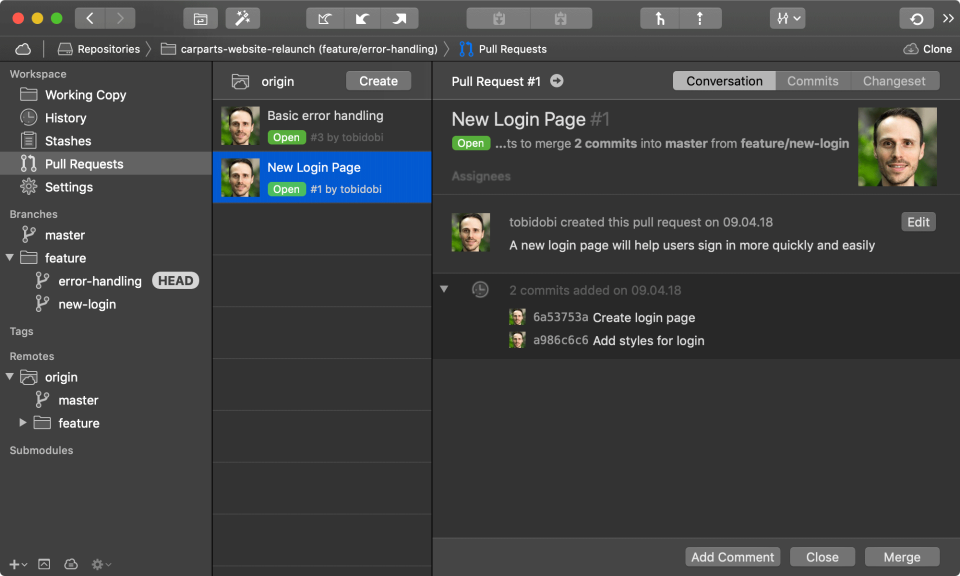Select the Basic error handling pull request
Viewport: 960px width, 576px height.
tap(320, 125)
